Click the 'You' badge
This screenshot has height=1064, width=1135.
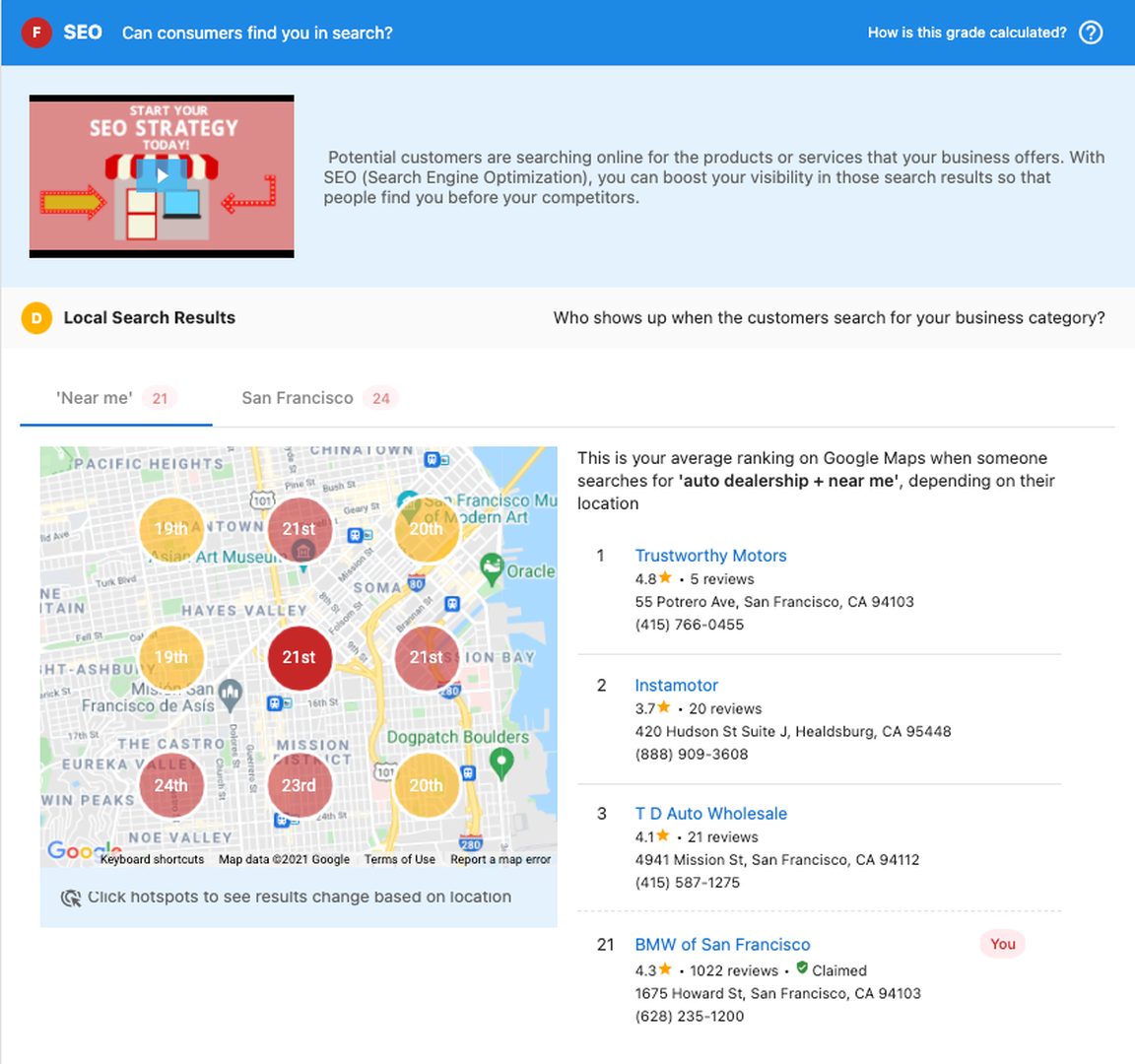pos(1003,944)
